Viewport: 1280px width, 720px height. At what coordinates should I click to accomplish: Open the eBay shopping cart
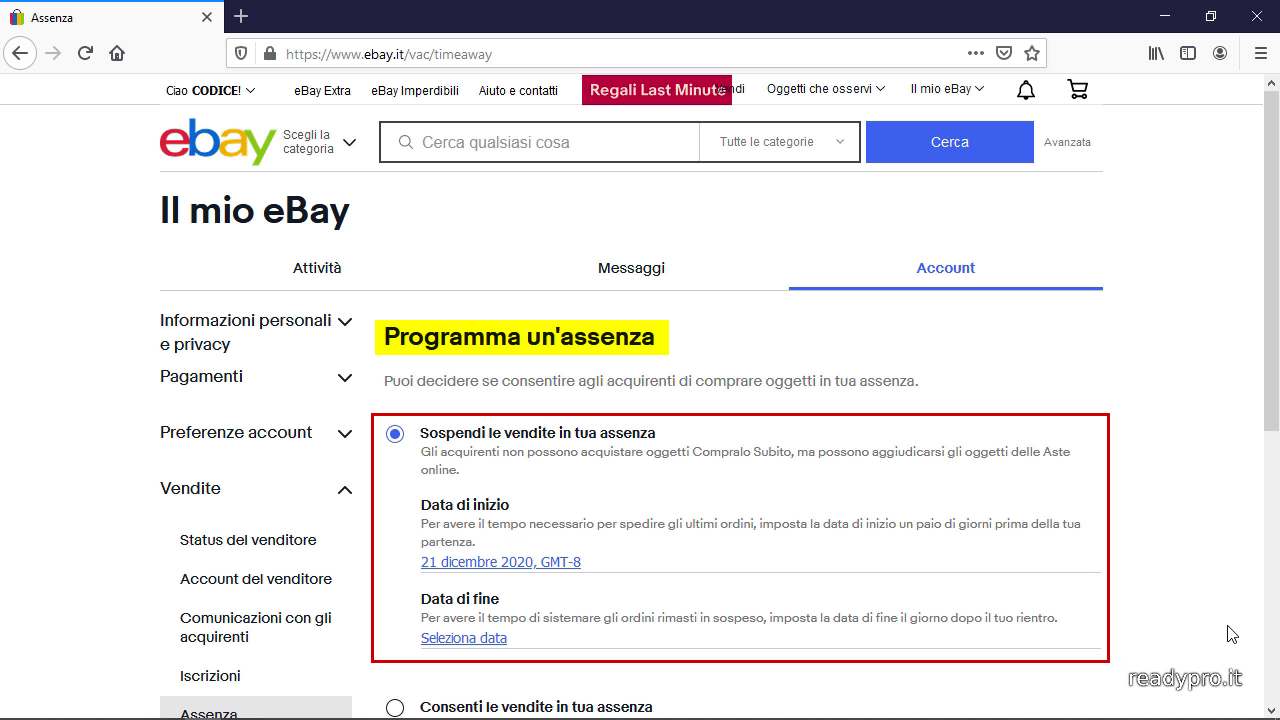1078,90
